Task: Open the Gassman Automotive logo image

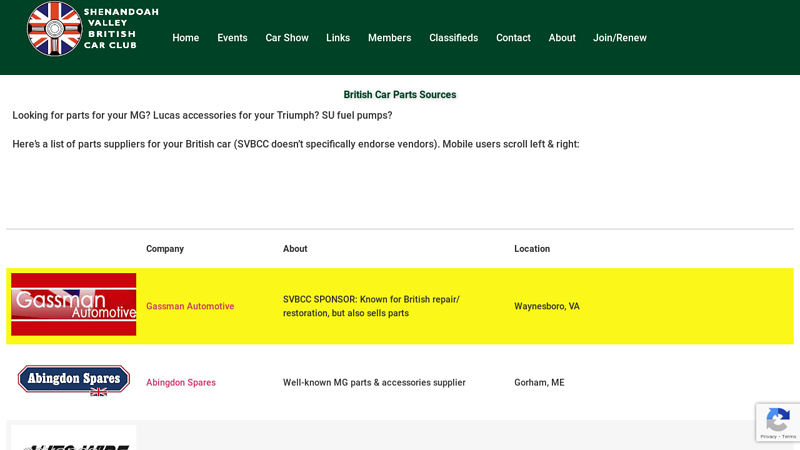Action: (x=74, y=305)
